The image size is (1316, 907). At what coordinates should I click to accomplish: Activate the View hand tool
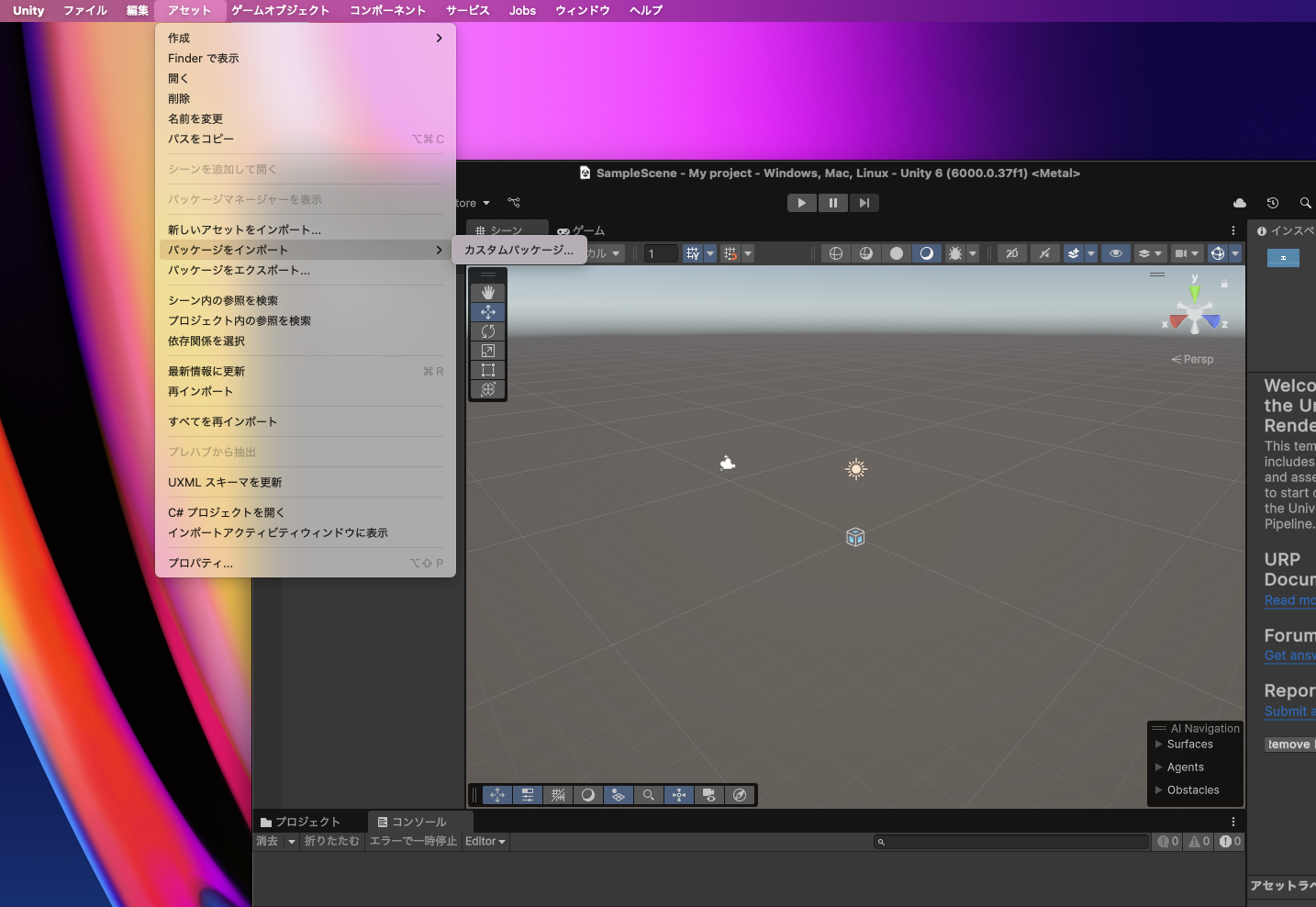(488, 292)
